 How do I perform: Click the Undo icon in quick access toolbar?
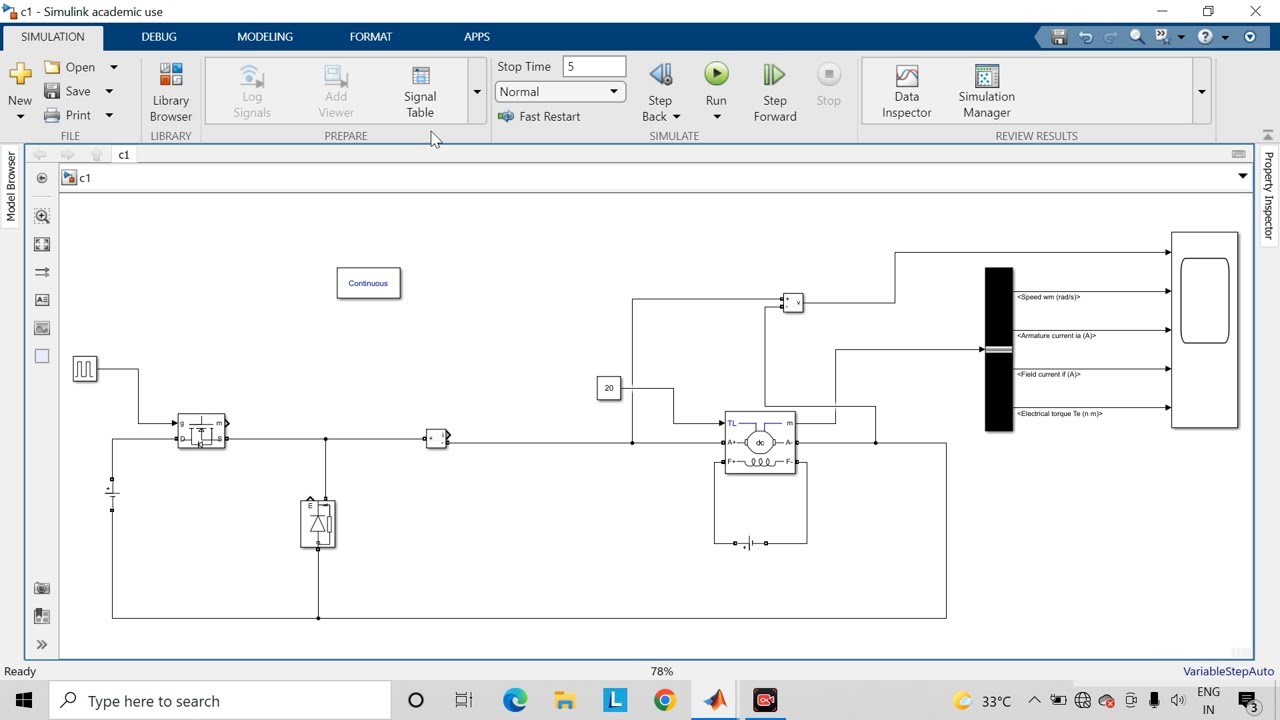1086,37
